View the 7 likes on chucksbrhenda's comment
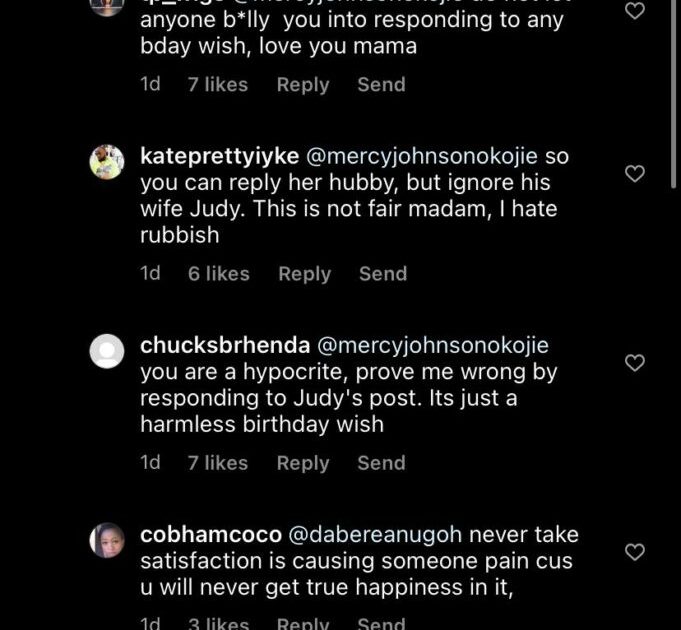Viewport: 681px width, 630px height. (217, 463)
